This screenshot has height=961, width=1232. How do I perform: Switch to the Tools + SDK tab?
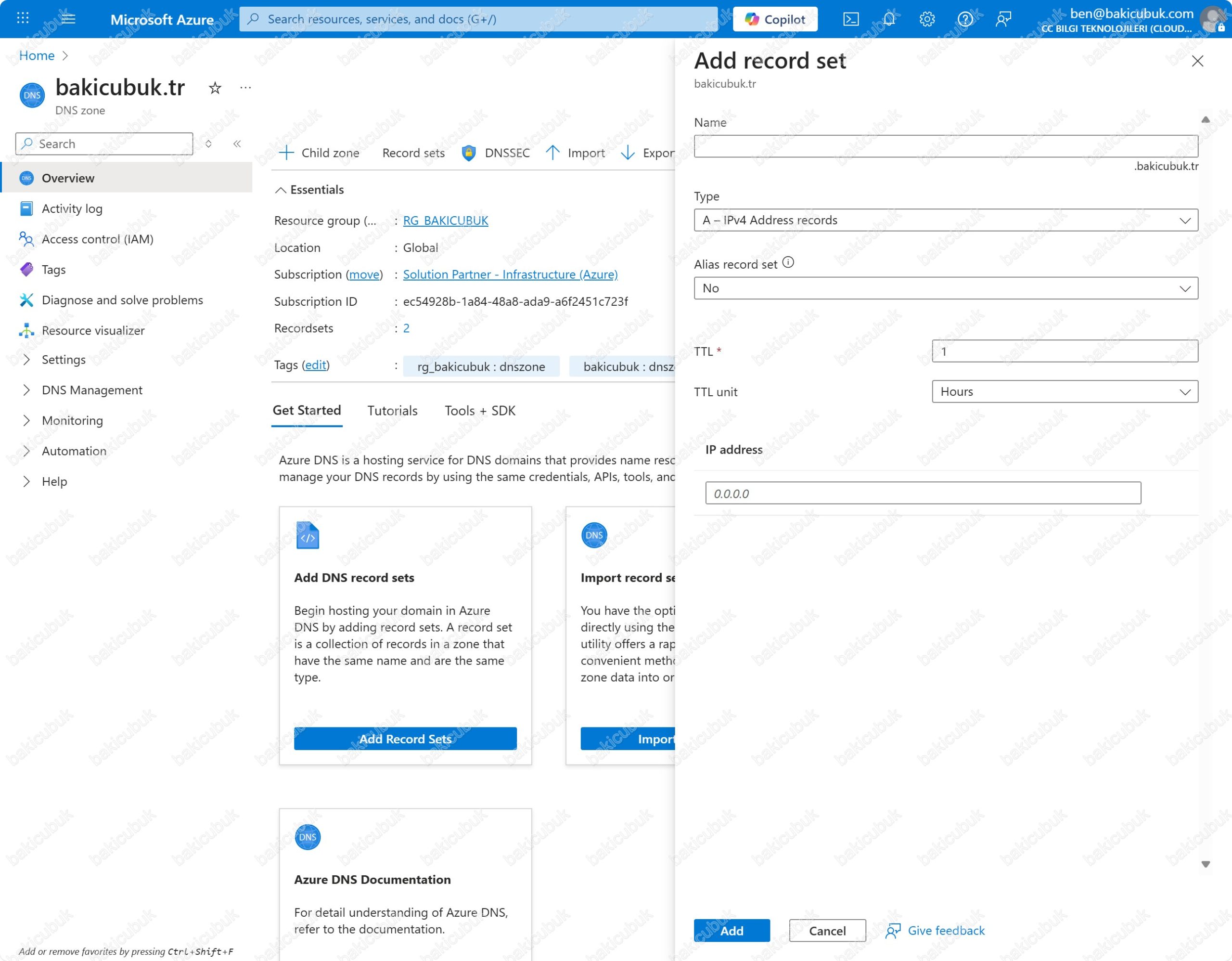[x=479, y=411]
